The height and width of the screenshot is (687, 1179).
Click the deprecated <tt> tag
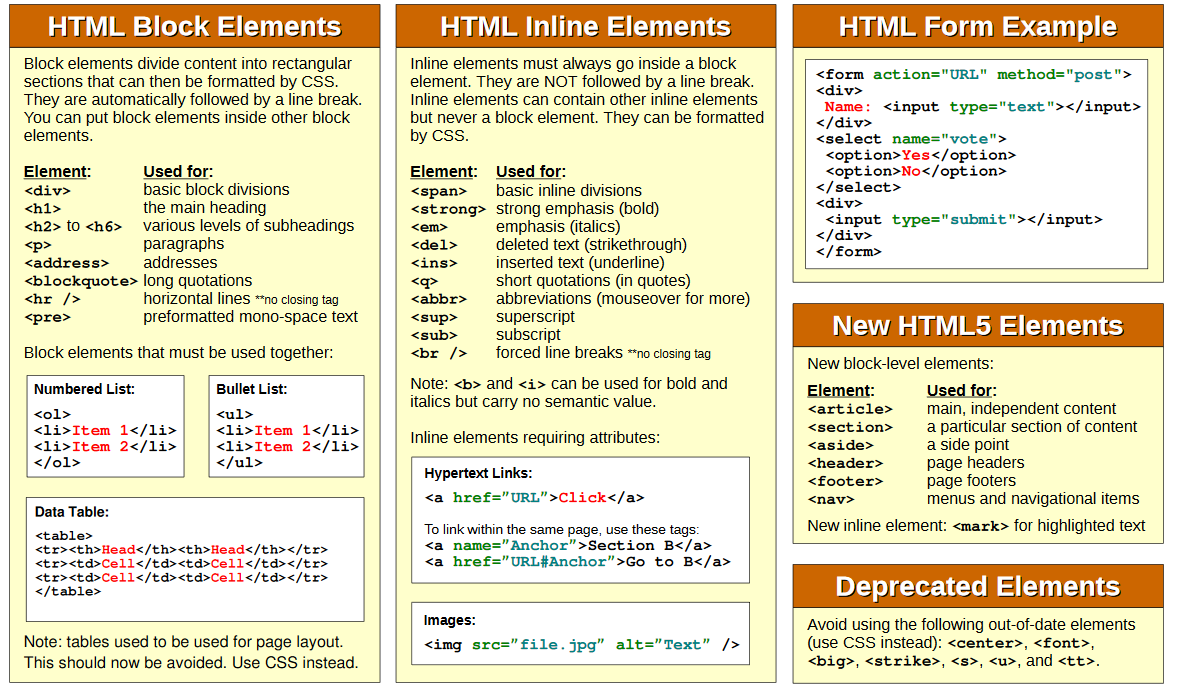click(x=1077, y=661)
